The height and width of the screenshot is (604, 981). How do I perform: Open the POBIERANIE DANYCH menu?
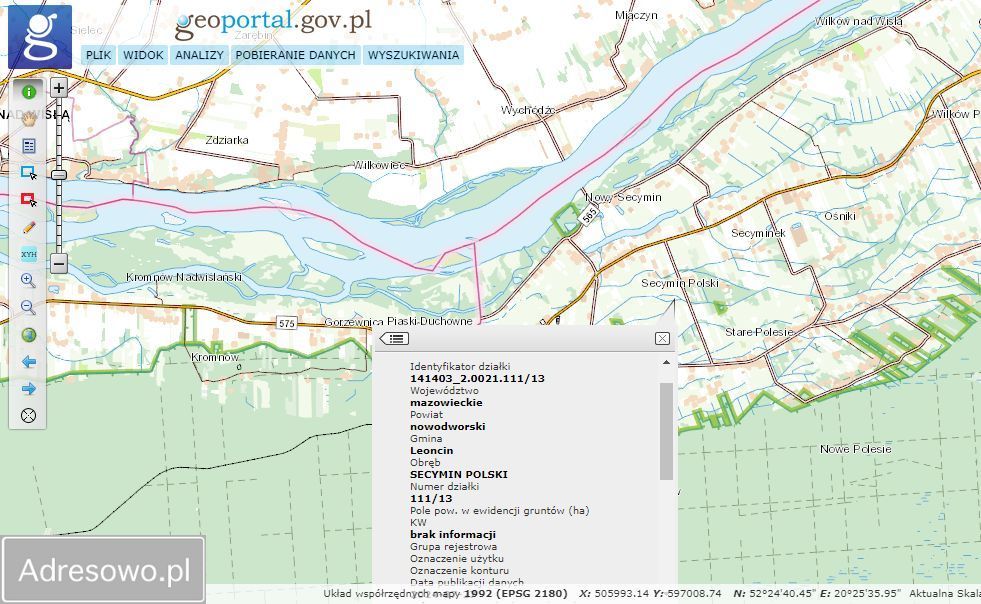(295, 55)
